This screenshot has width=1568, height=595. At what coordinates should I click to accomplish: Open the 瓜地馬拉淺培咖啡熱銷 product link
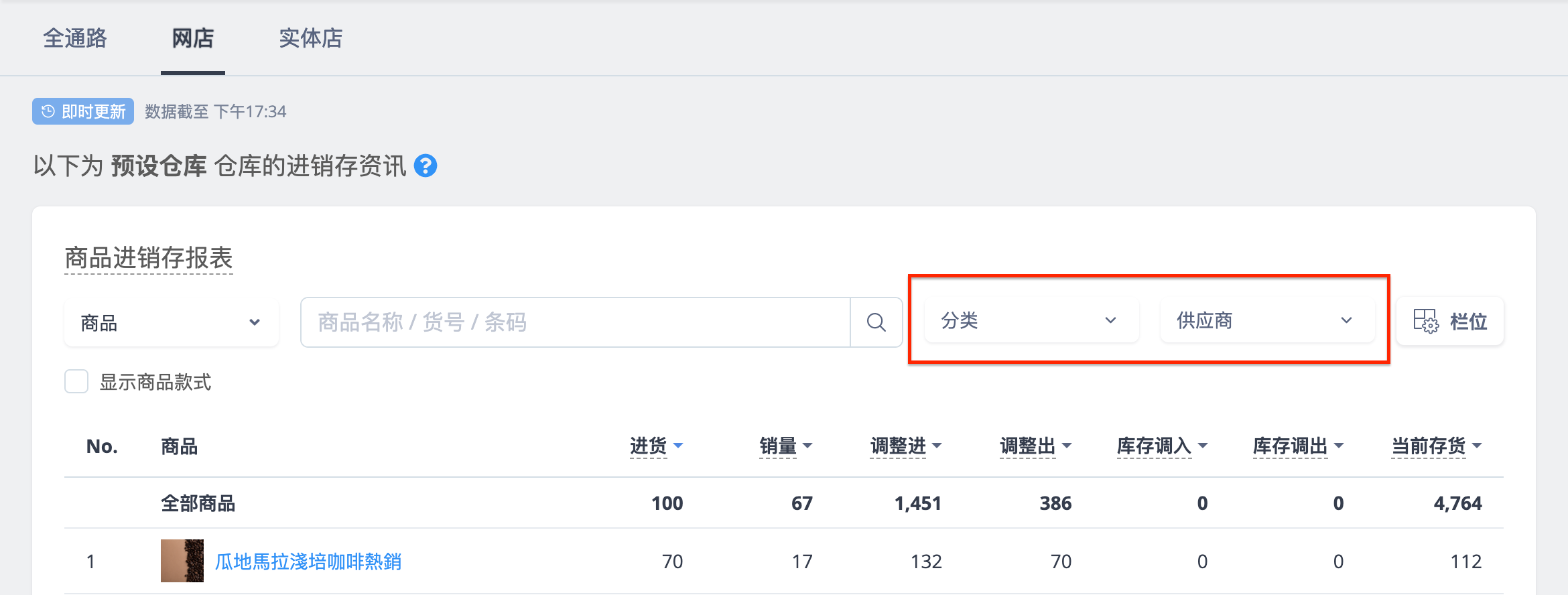pyautogui.click(x=308, y=561)
